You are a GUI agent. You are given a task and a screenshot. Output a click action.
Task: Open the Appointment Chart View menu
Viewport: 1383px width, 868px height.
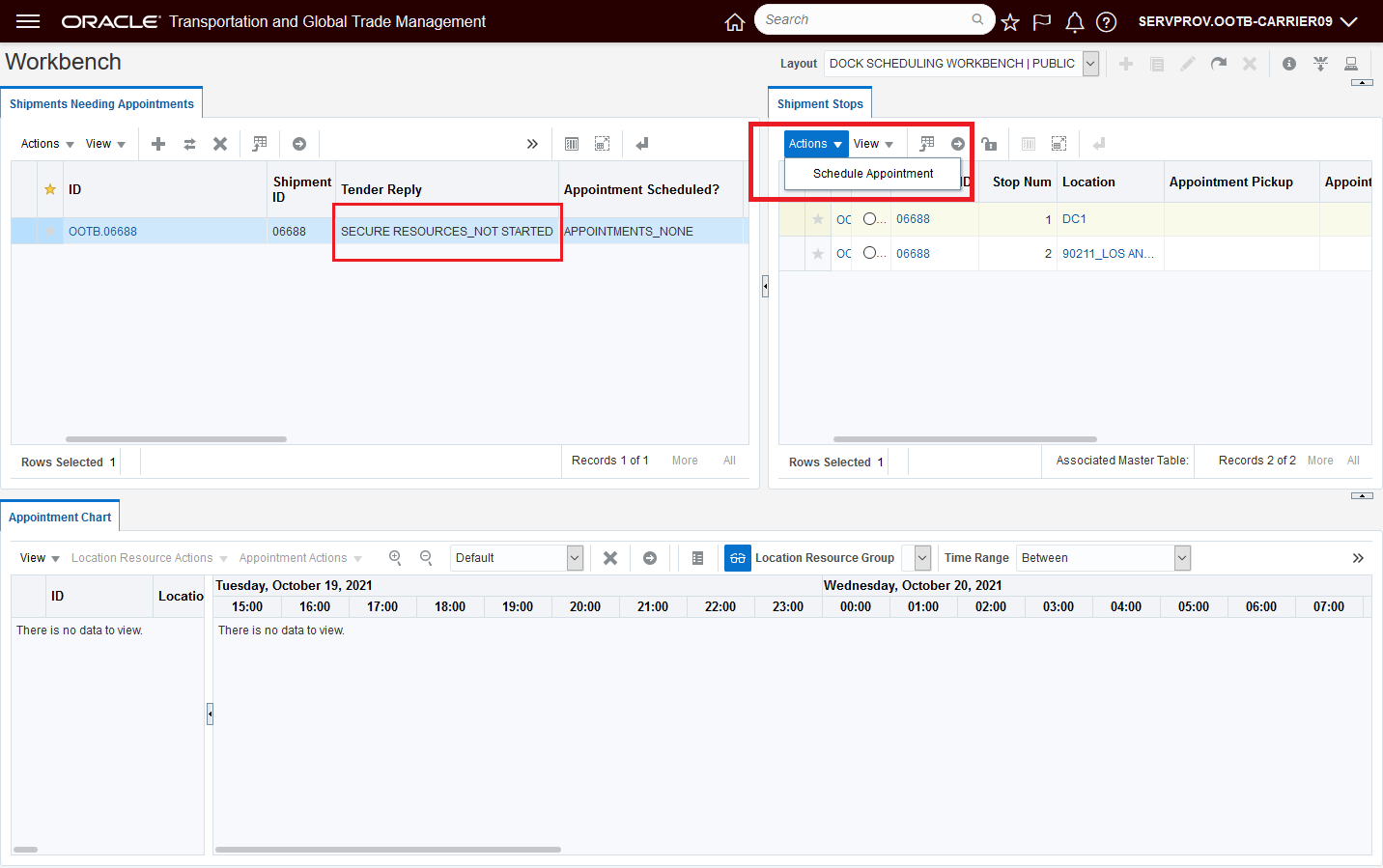(x=40, y=558)
